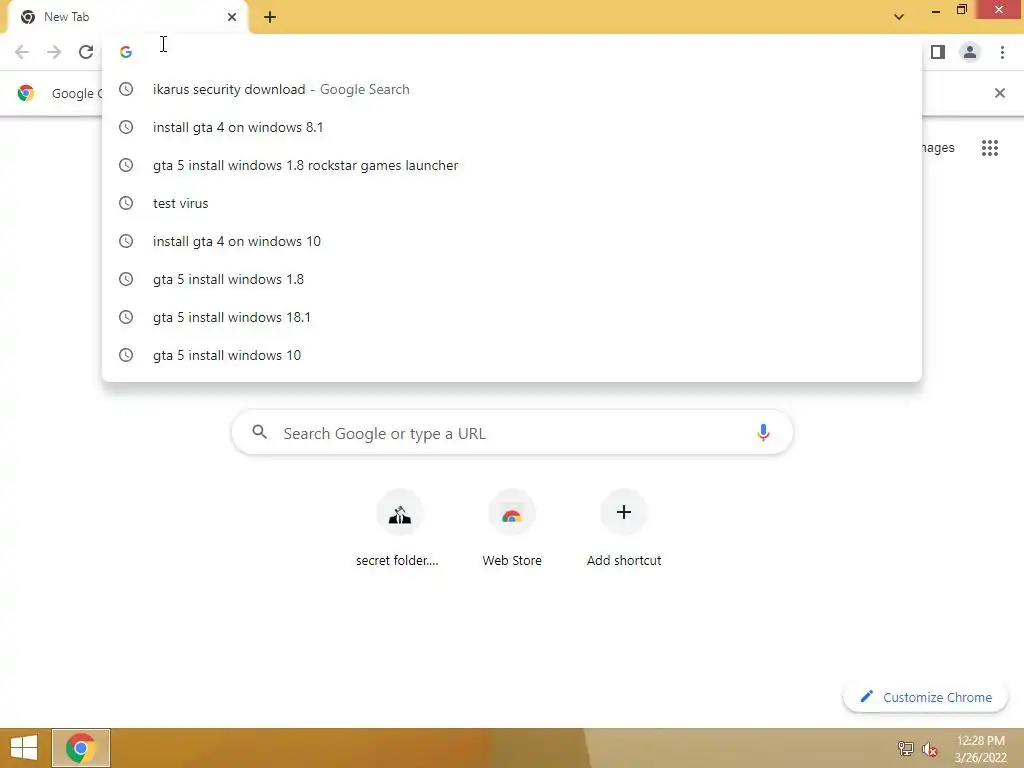Click clock icon beside 'gta 5 install windows 10'
The image size is (1024, 768).
point(126,355)
